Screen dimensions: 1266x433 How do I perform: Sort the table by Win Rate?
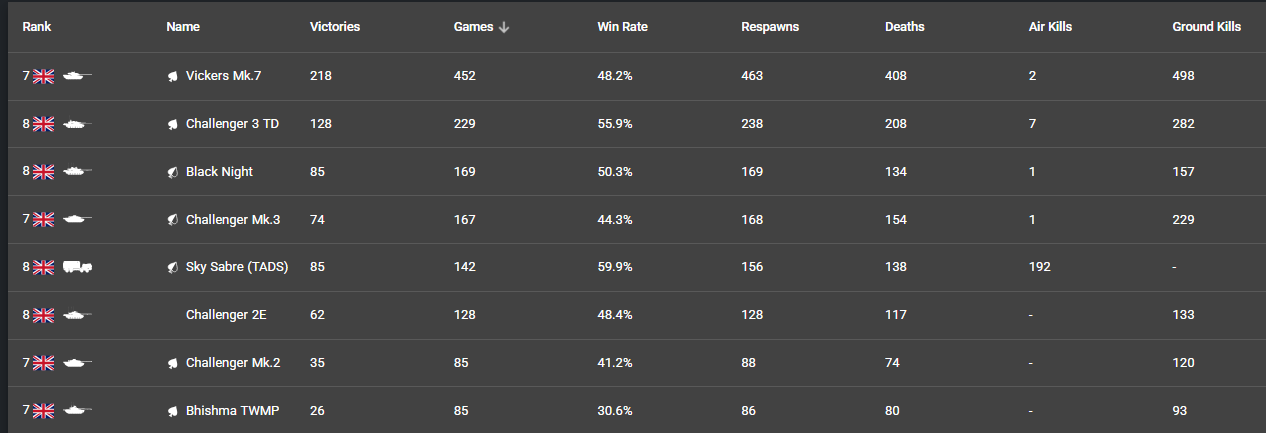(x=622, y=27)
